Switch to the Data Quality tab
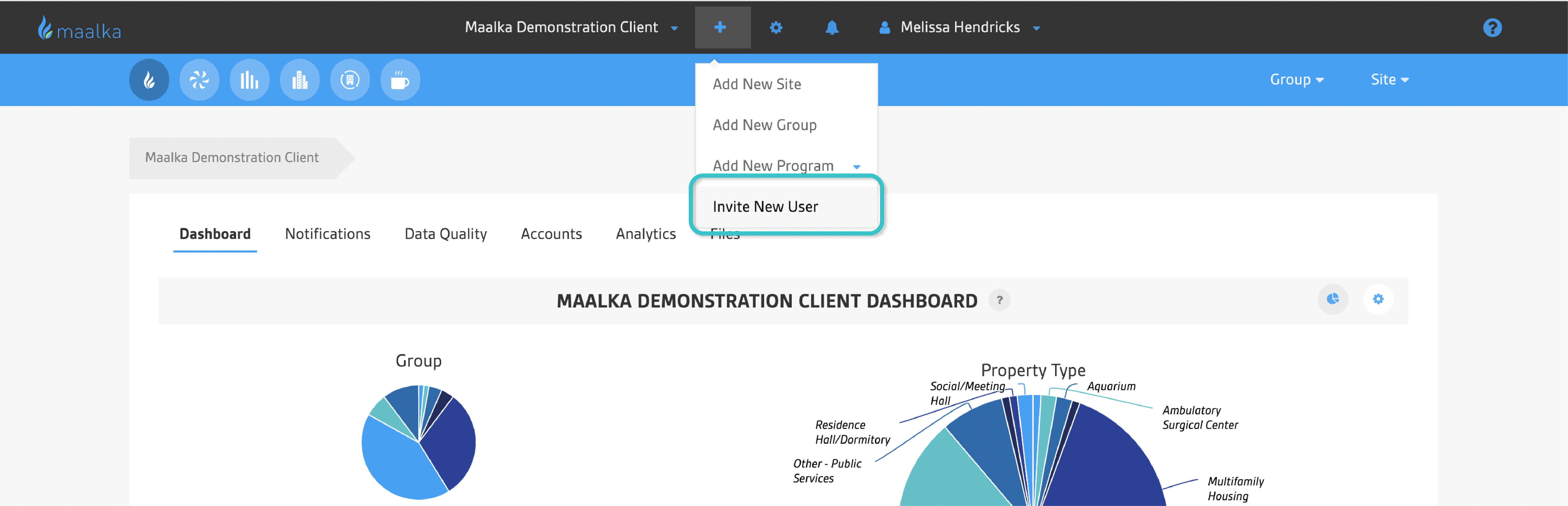The image size is (1568, 506). 446,234
